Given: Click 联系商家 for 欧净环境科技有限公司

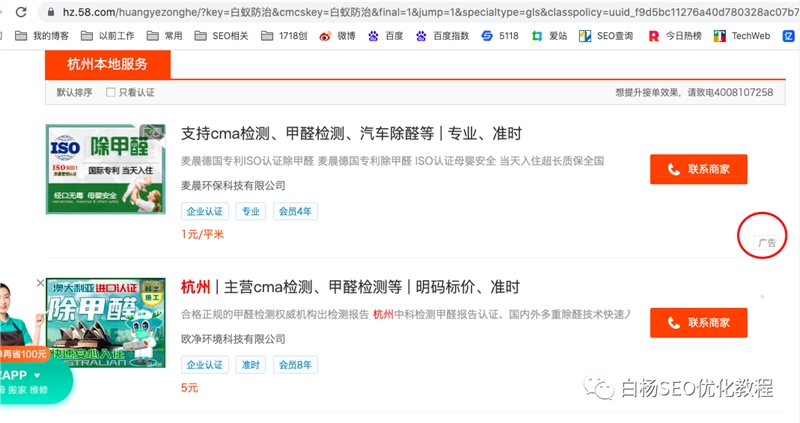Looking at the screenshot, I should point(698,323).
